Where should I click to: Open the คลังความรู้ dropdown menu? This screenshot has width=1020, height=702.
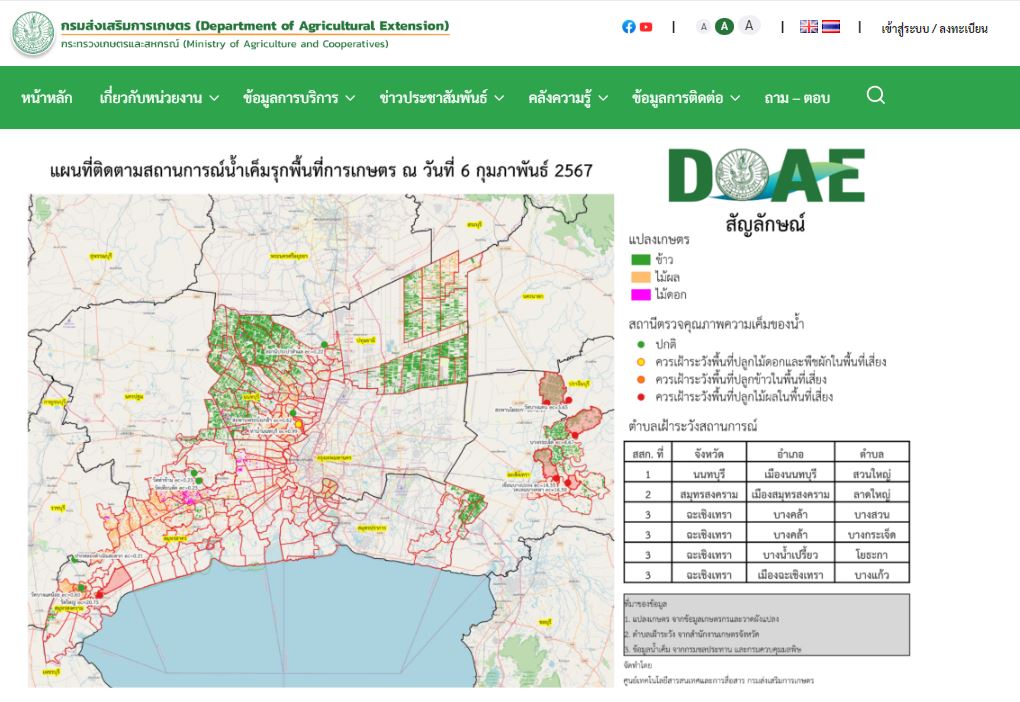[568, 98]
